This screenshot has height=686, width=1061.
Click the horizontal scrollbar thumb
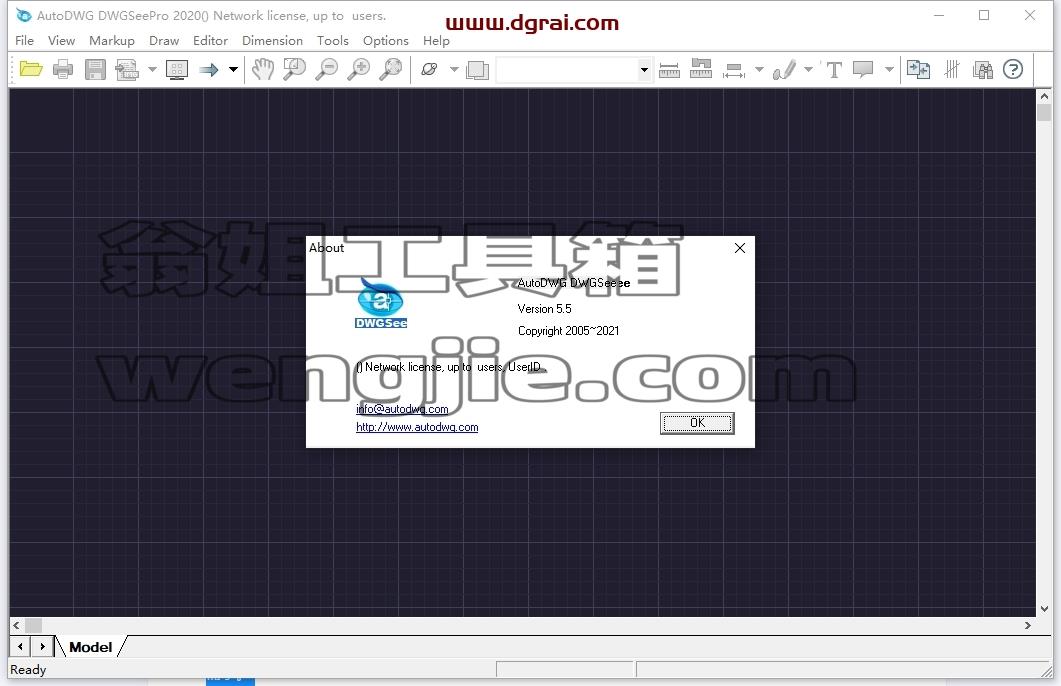point(33,625)
